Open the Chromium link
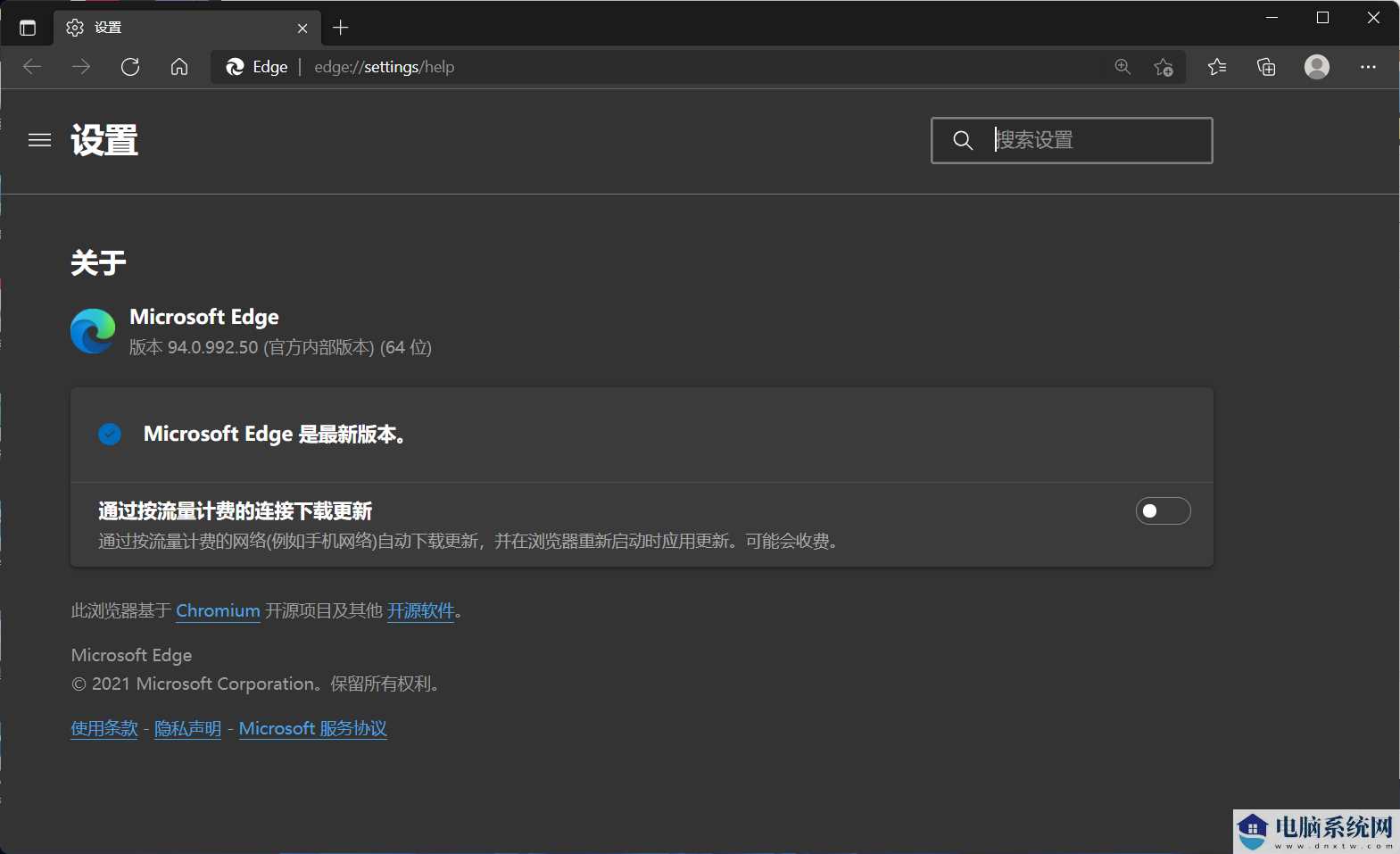The image size is (1400, 854). click(x=218, y=610)
